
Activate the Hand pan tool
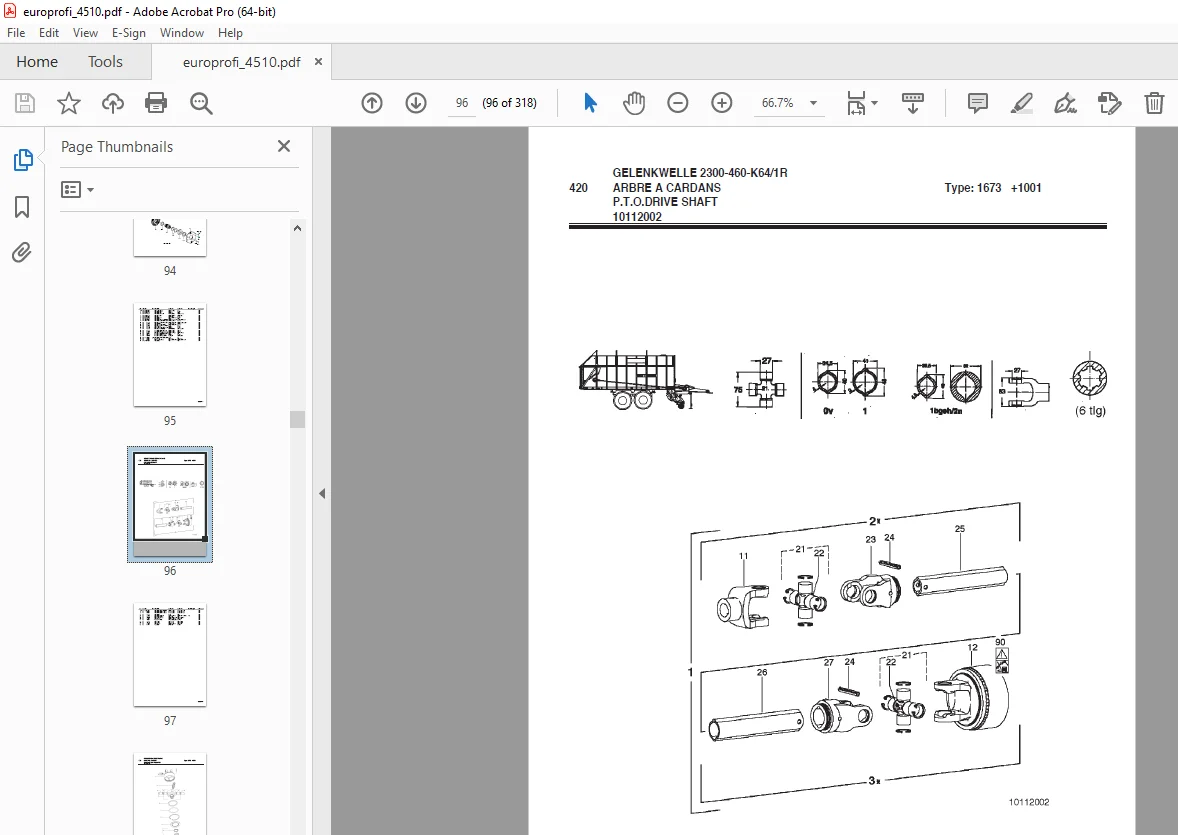(x=634, y=103)
